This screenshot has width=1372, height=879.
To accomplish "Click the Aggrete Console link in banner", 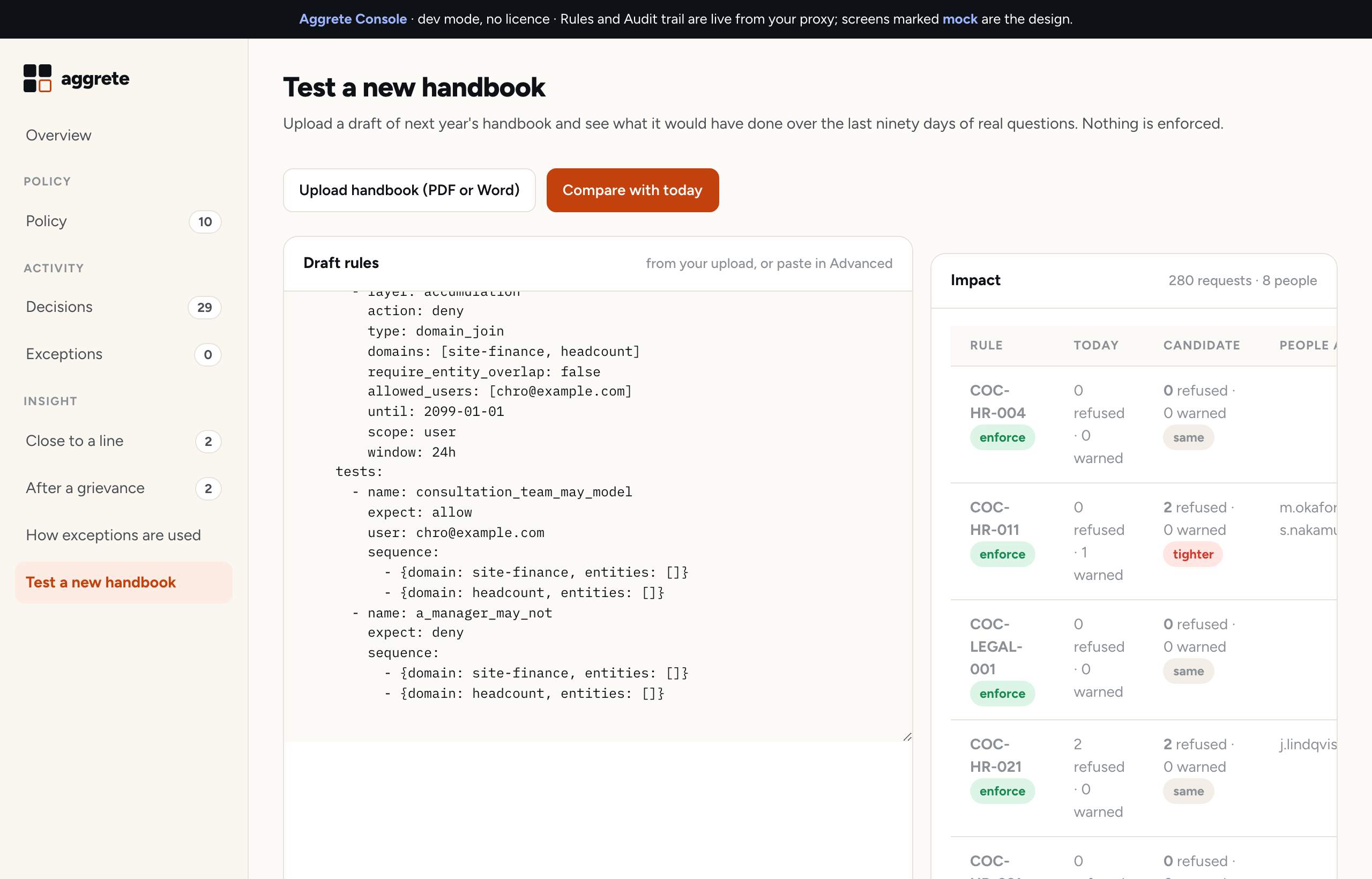I will [353, 19].
